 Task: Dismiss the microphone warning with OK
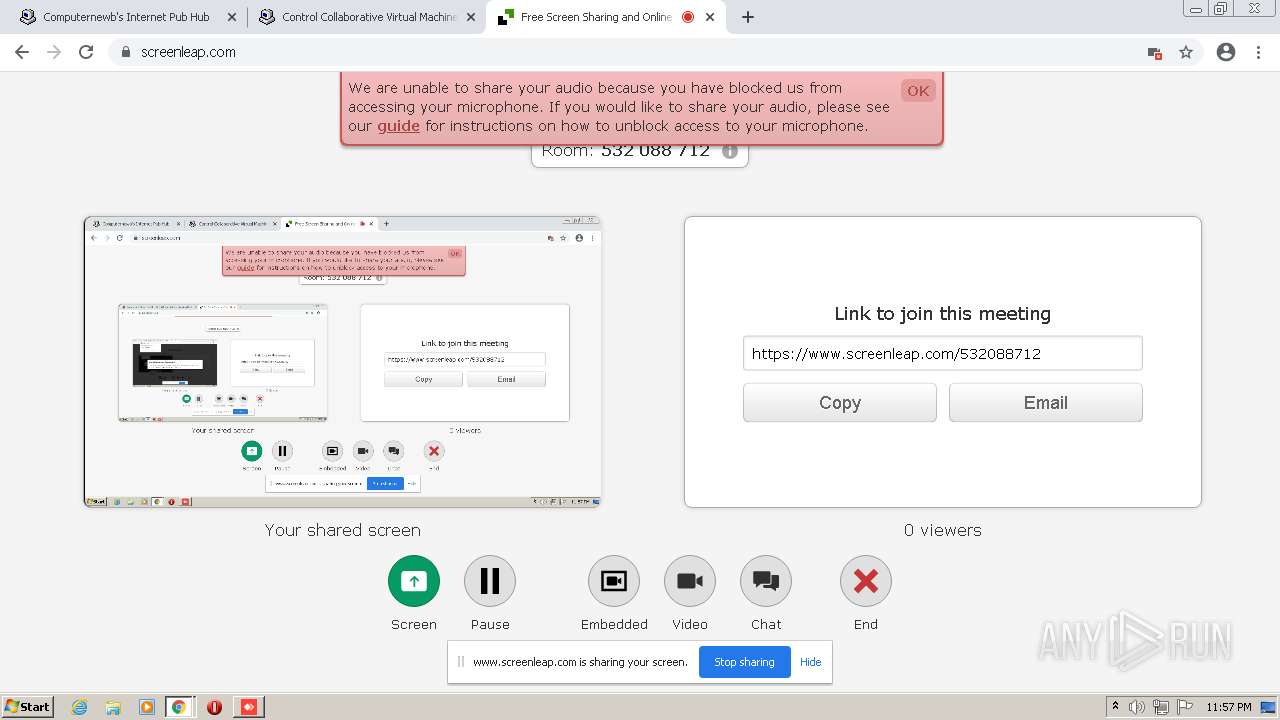coord(918,91)
